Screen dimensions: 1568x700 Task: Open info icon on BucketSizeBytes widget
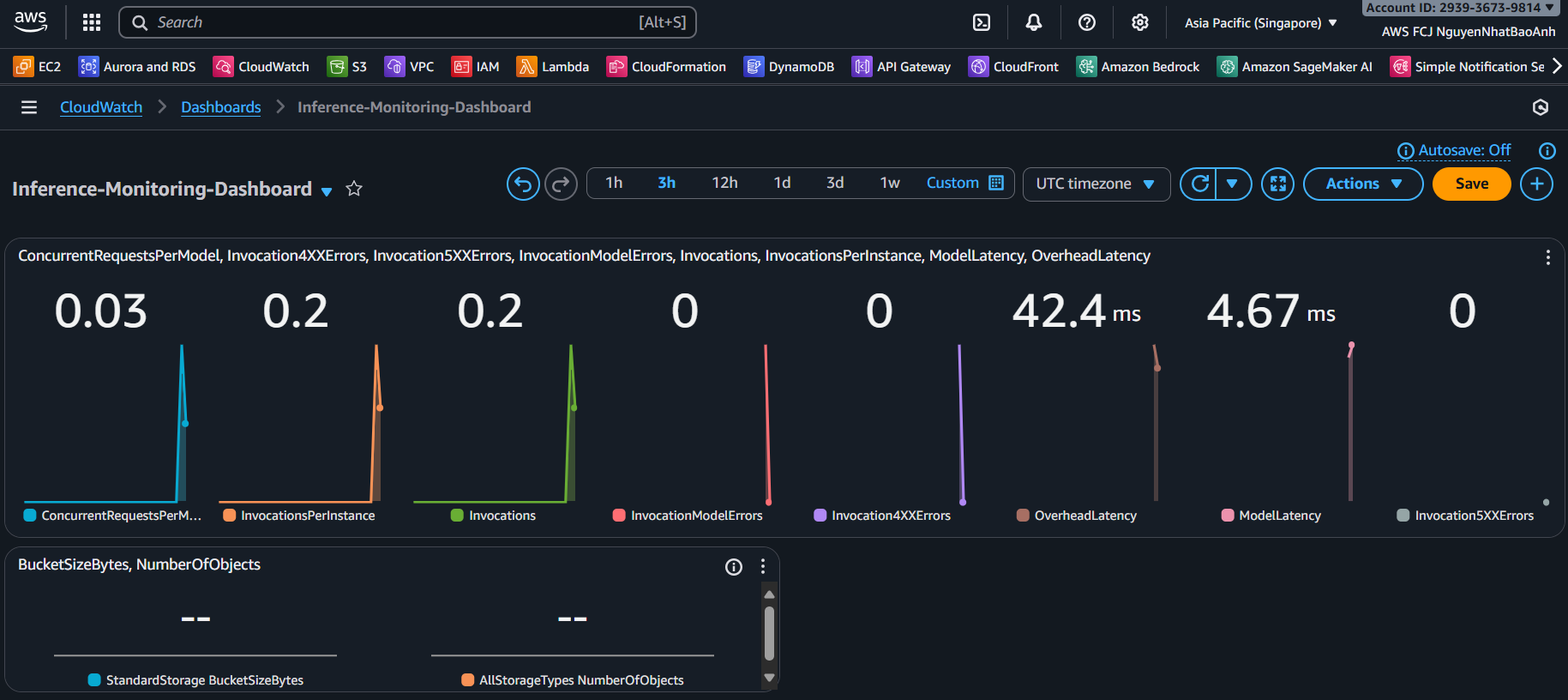(734, 566)
